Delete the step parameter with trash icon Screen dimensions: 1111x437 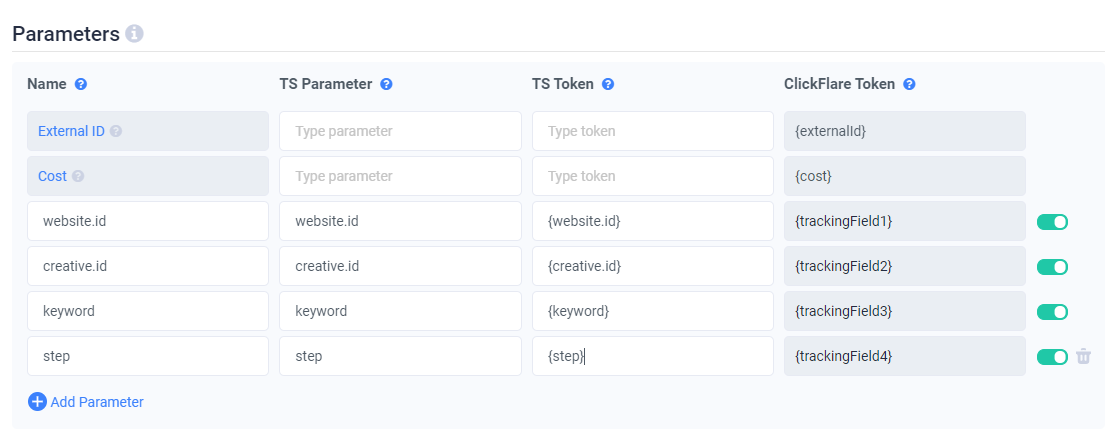1084,356
